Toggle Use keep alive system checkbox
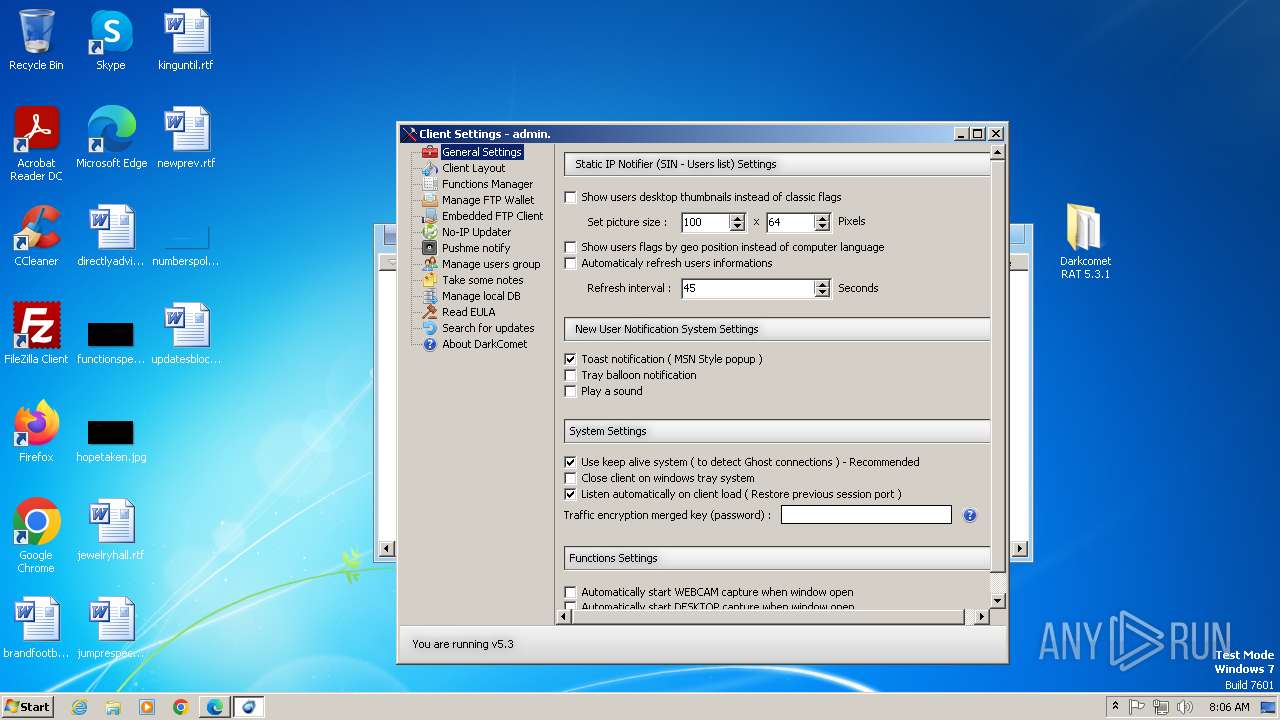Viewport: 1280px width, 720px height. [570, 462]
